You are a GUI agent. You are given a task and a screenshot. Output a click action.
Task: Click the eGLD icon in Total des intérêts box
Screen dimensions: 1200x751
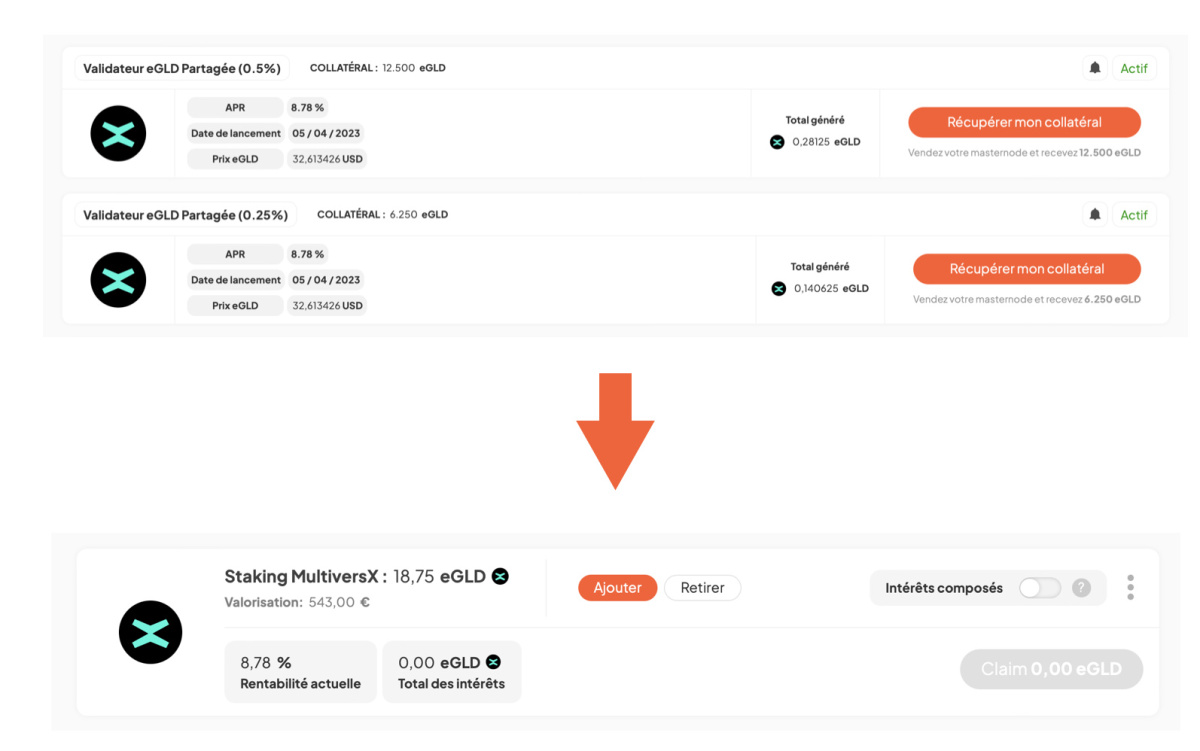tap(493, 662)
